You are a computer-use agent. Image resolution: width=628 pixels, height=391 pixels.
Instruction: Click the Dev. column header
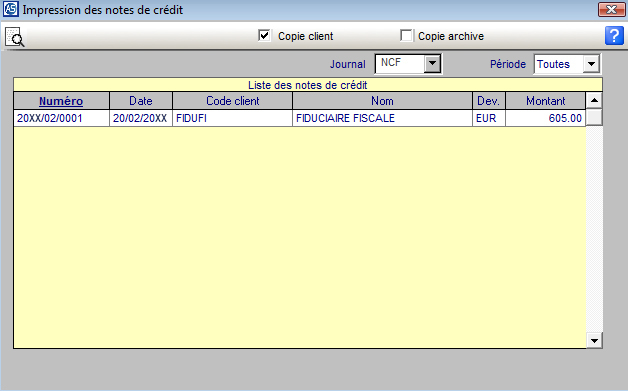click(489, 101)
